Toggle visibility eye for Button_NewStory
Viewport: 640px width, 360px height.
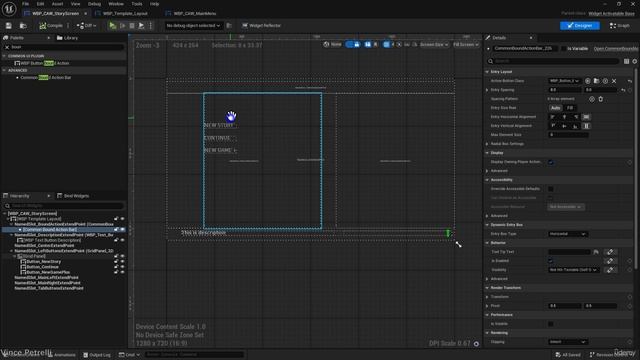point(122,262)
